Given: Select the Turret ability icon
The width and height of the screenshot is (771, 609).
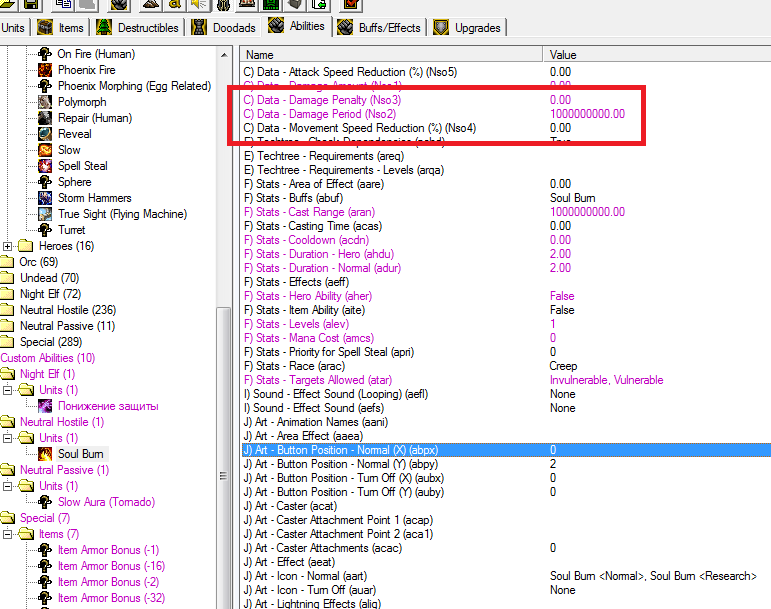Looking at the screenshot, I should coord(45,230).
